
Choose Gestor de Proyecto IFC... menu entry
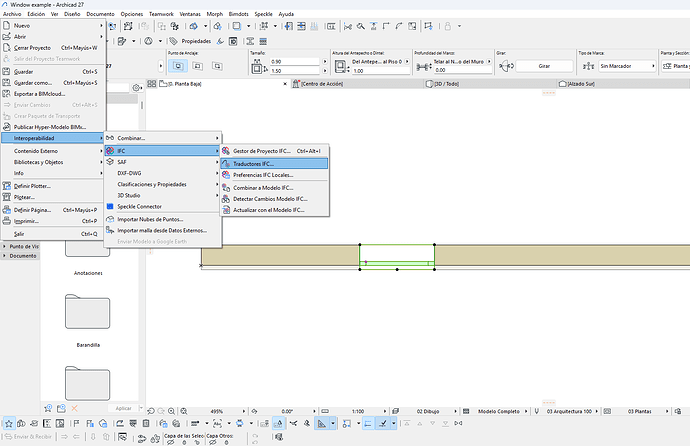pos(274,151)
